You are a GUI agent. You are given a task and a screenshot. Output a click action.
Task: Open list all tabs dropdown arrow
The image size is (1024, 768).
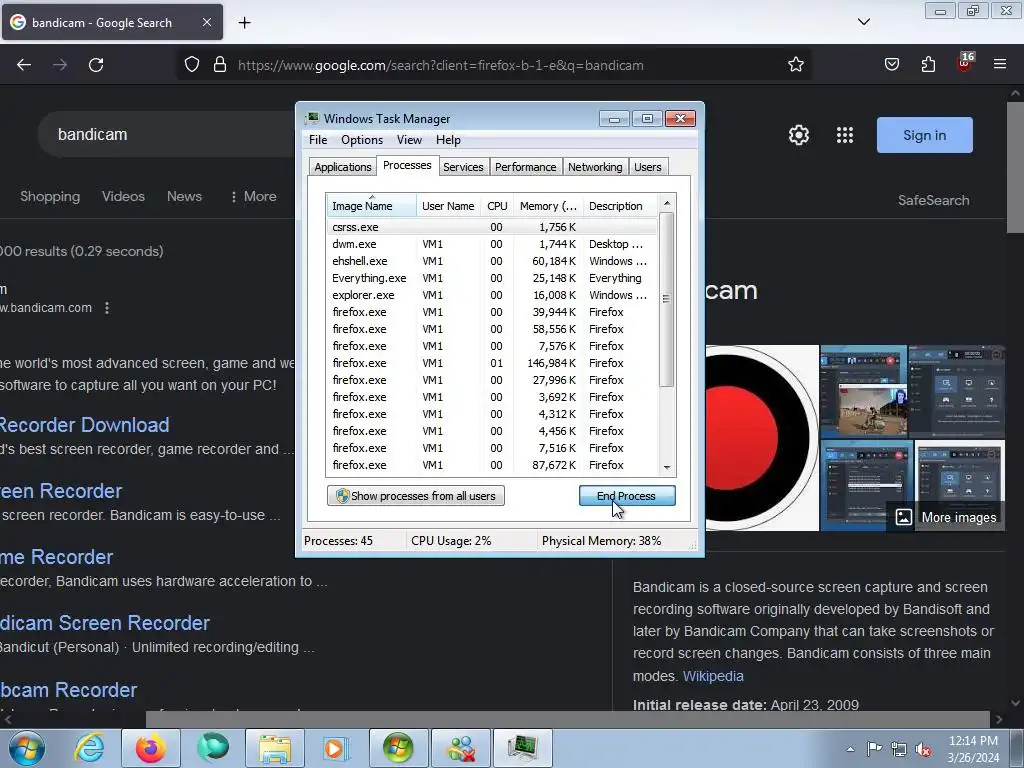pos(863,22)
